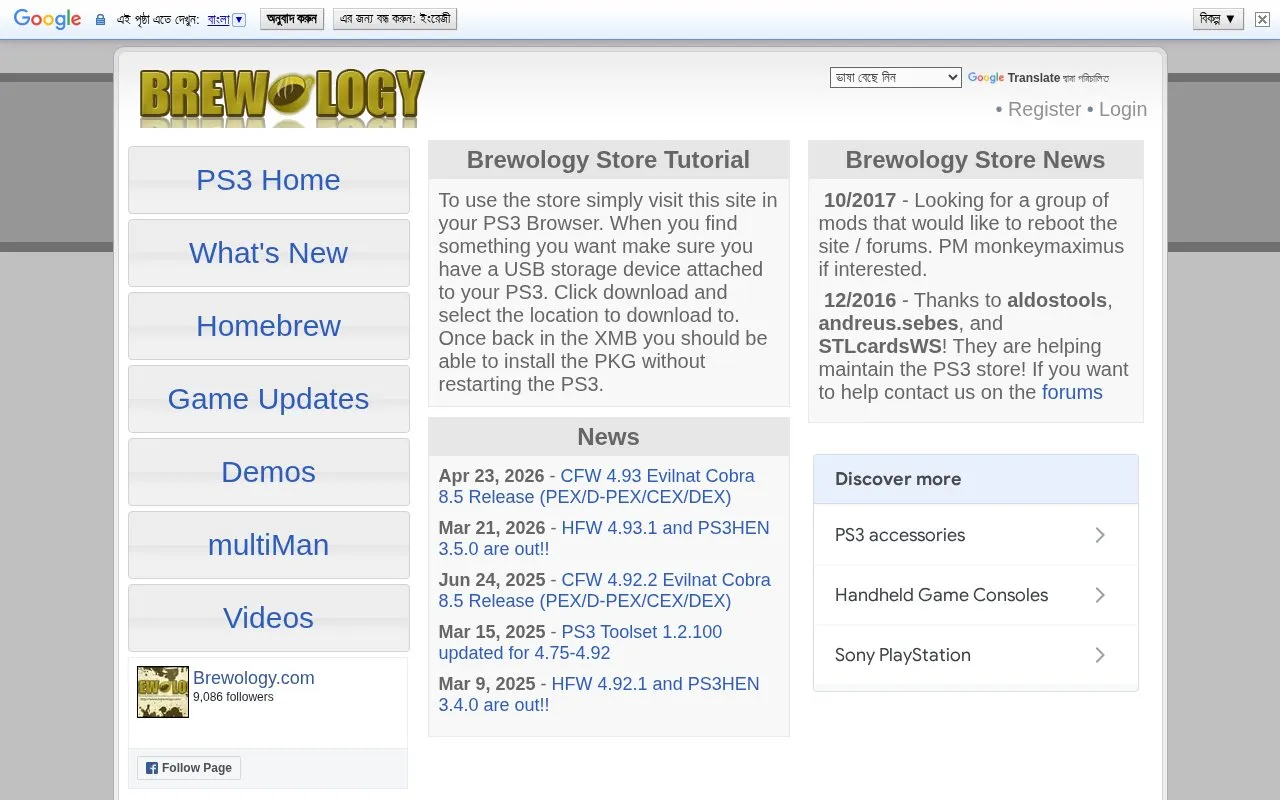Expand the Handheld Game Consoles chevron
Screen dimensions: 1280x800
pos(1099,595)
